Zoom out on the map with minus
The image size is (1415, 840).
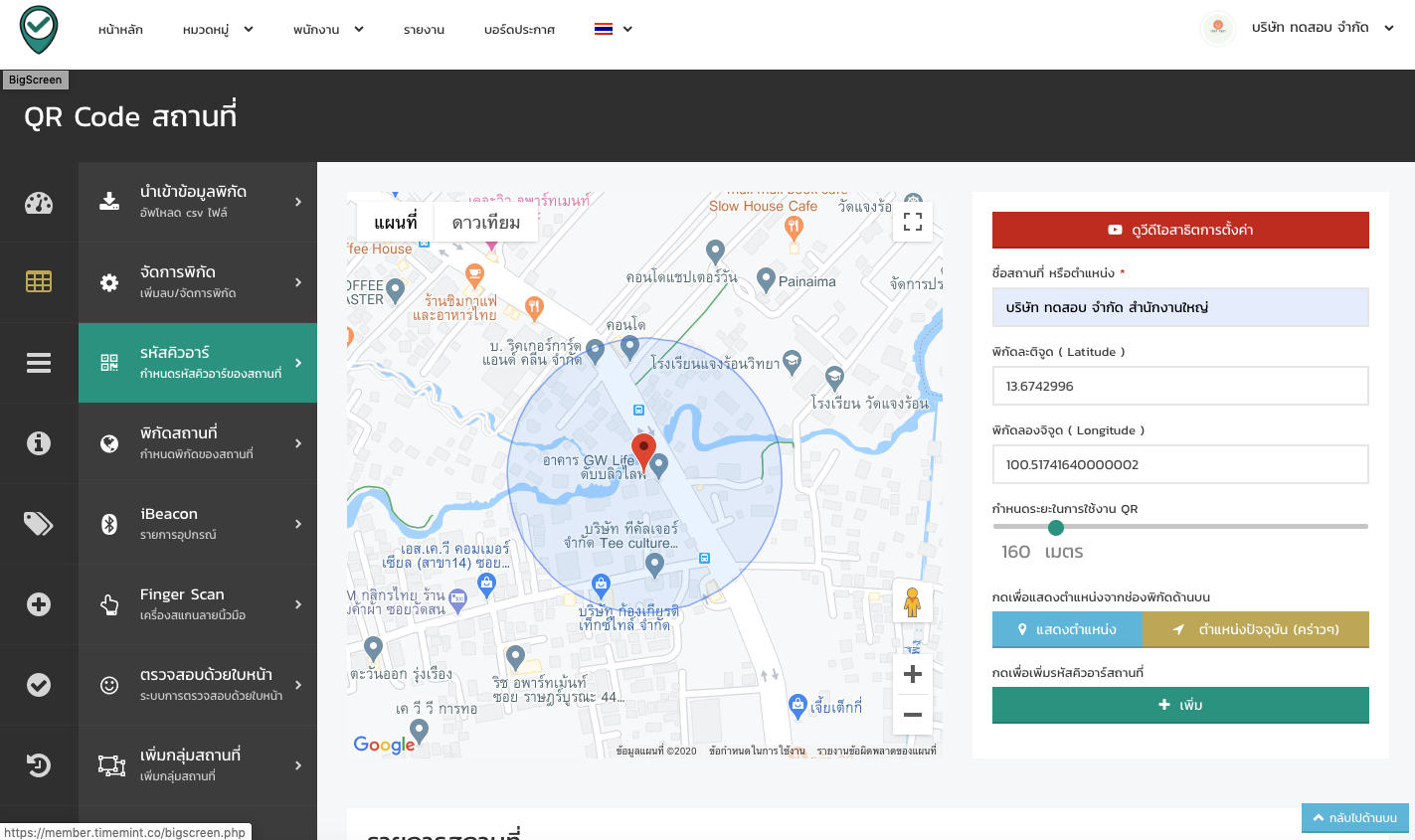point(912,715)
